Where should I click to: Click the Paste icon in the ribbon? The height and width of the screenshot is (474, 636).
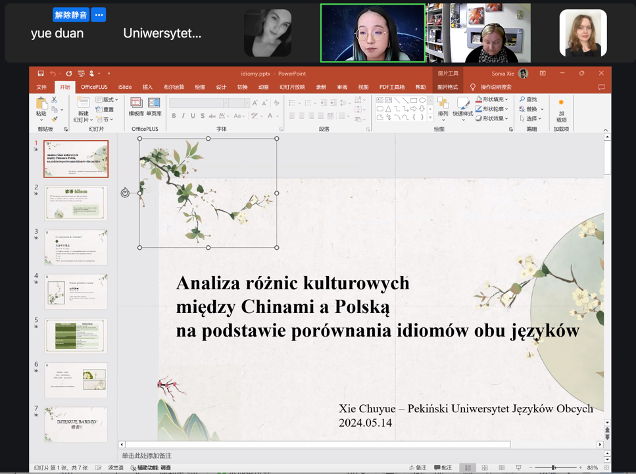pos(41,103)
